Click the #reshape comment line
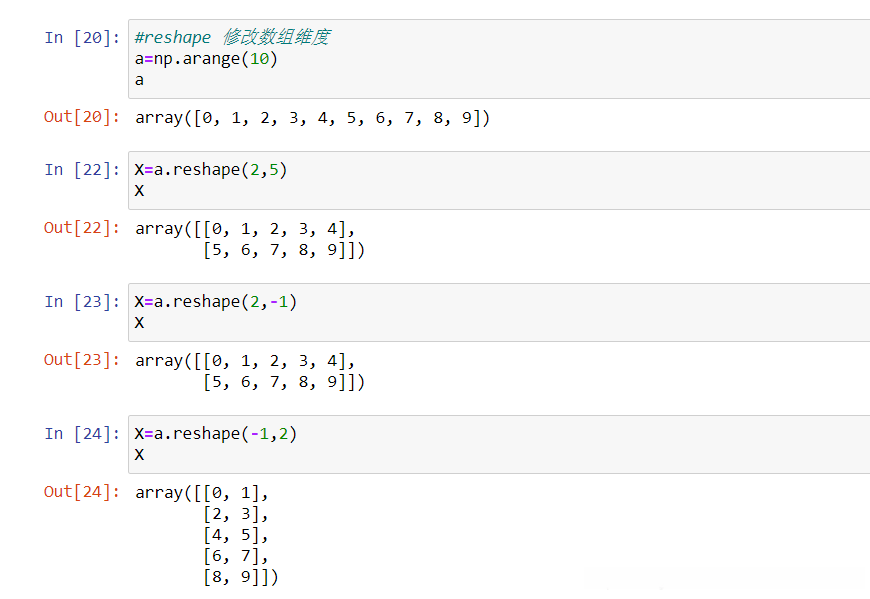The height and width of the screenshot is (599, 870). click(232, 37)
